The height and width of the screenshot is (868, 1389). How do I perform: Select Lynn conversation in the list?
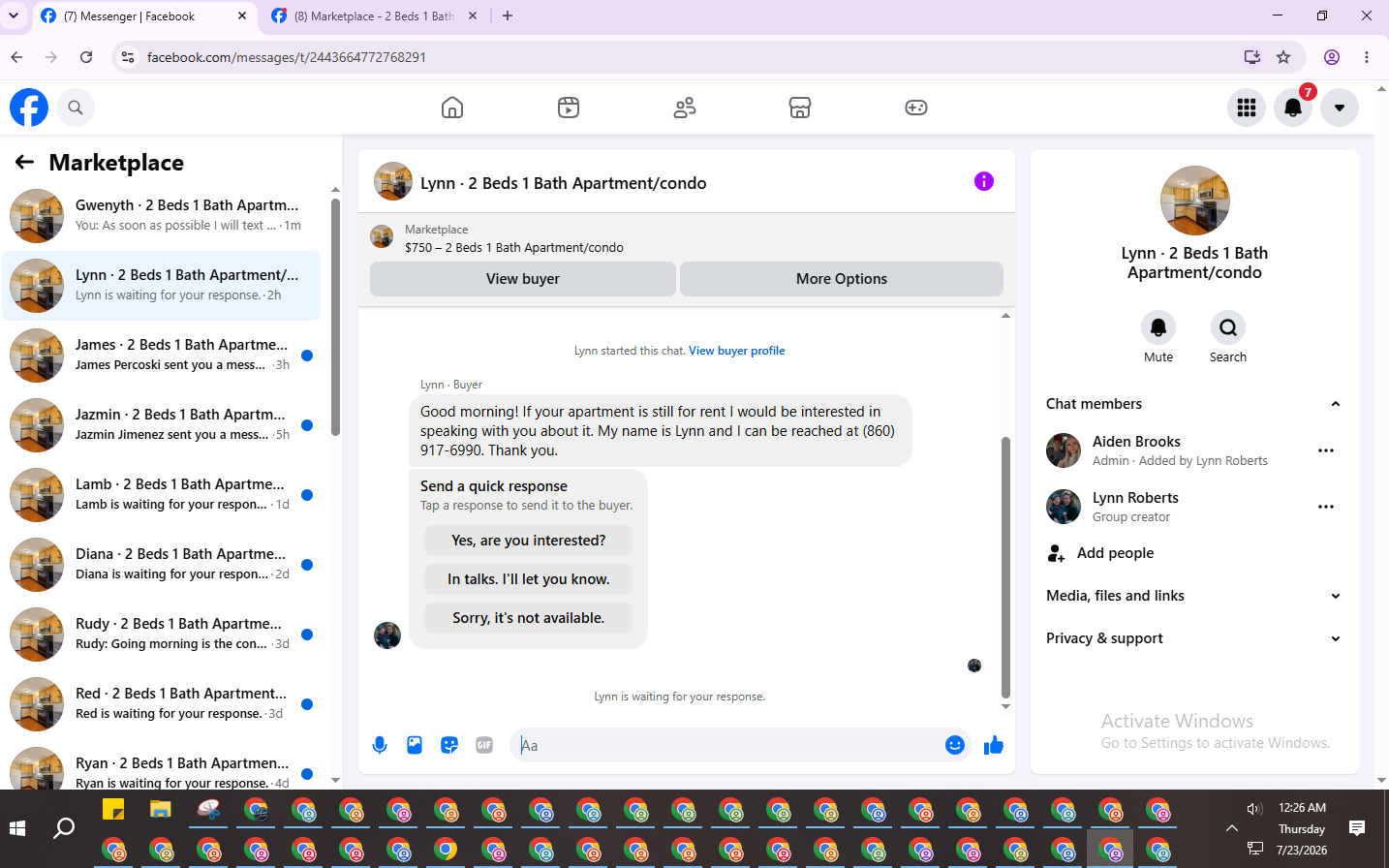(x=162, y=285)
